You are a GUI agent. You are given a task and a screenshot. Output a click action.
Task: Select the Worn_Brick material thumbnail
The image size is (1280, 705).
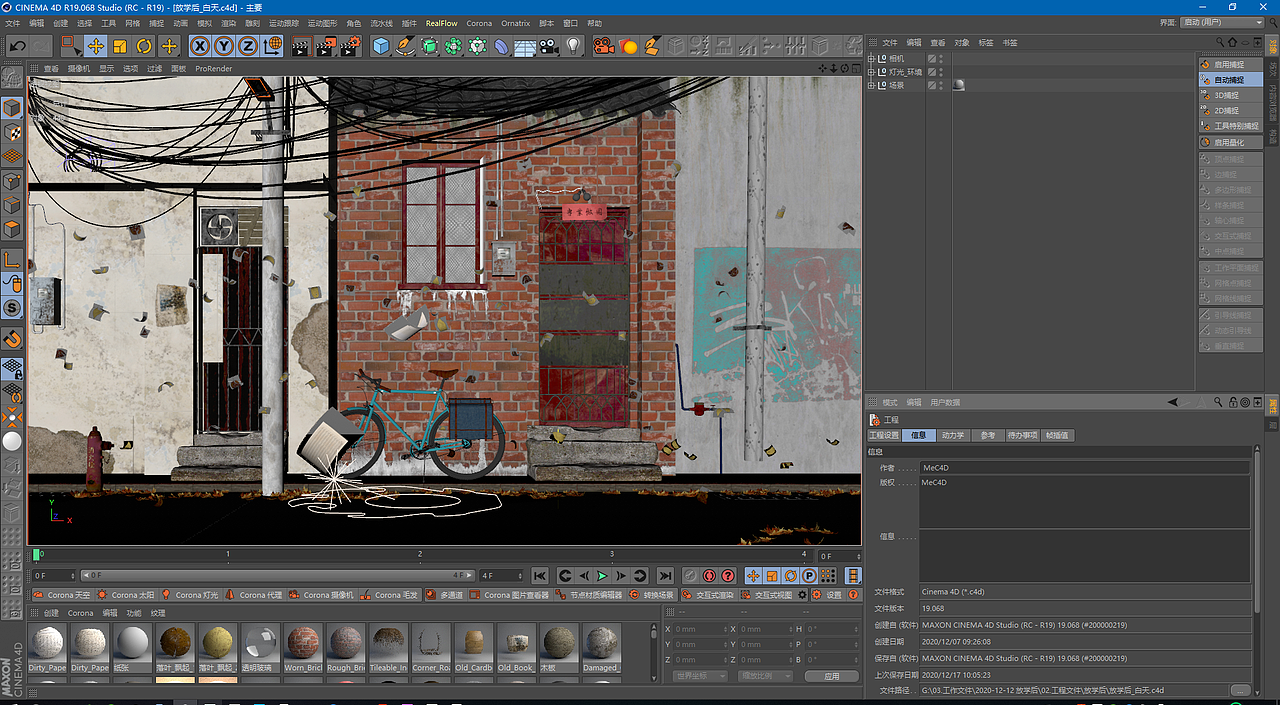pyautogui.click(x=303, y=648)
